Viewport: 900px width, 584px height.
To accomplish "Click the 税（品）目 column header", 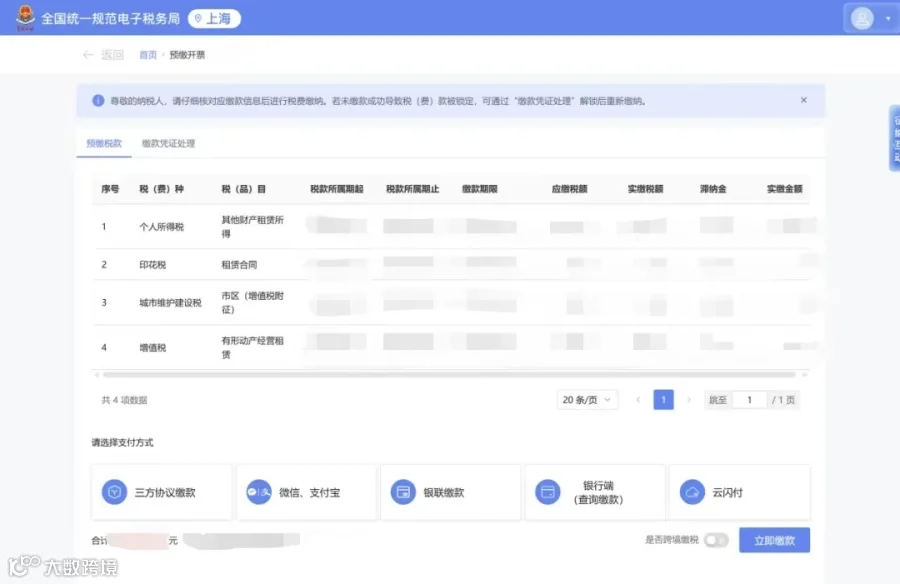I will (x=243, y=189).
